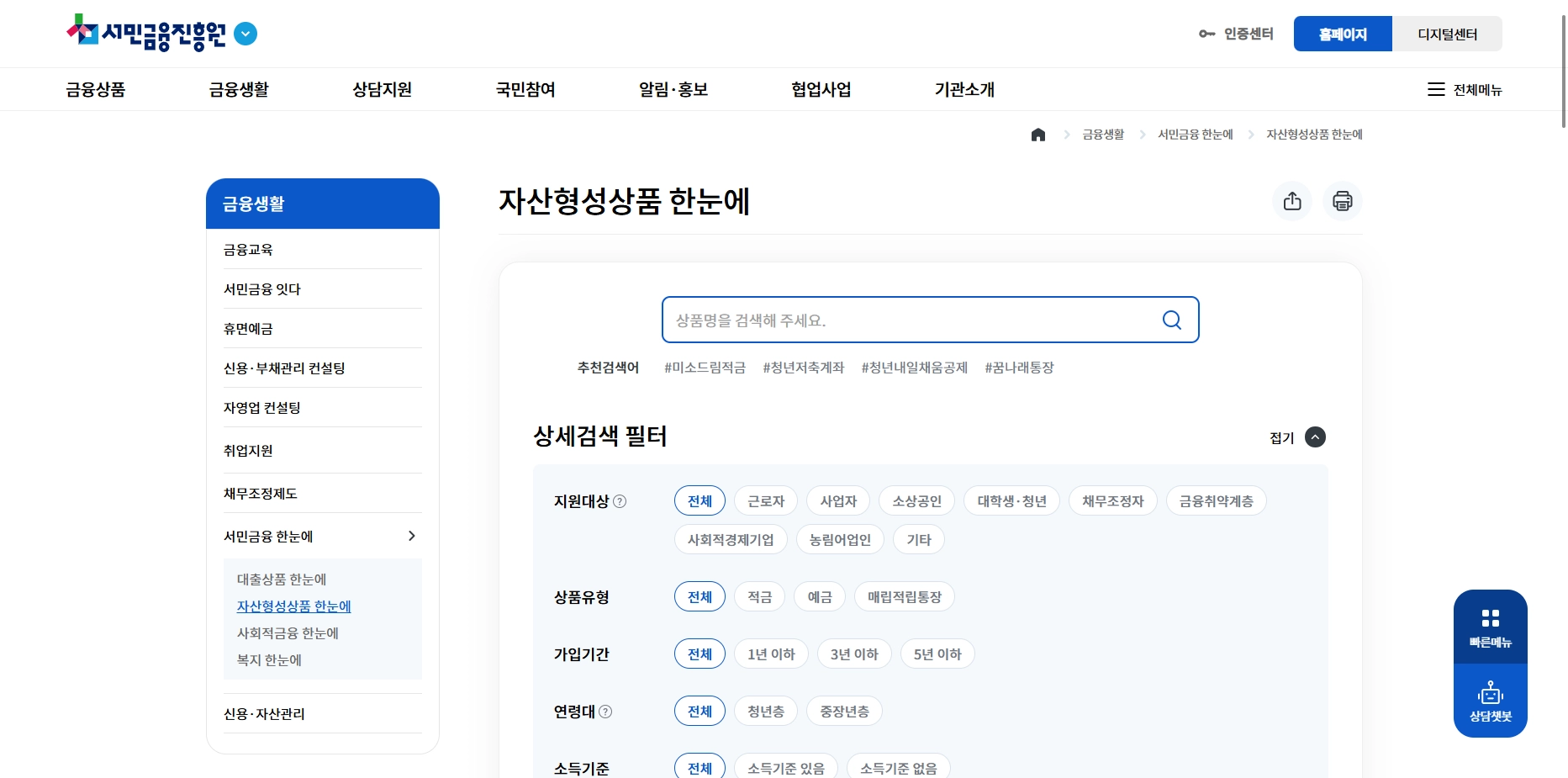Select 사회적경제기업 filter chip
1568x778 pixels.
[x=731, y=540]
